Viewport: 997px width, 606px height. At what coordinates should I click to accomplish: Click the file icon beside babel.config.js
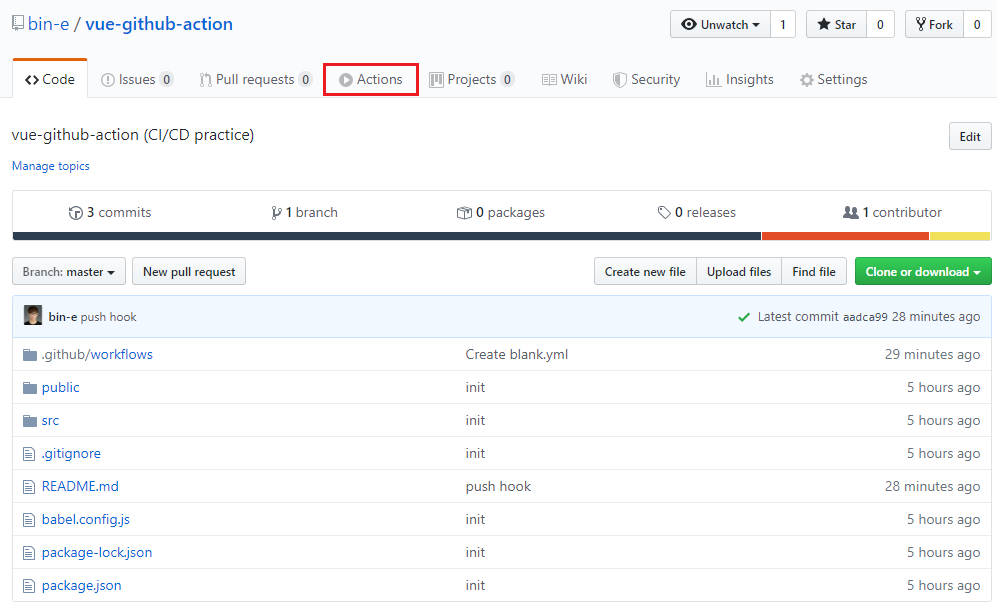[x=29, y=520]
